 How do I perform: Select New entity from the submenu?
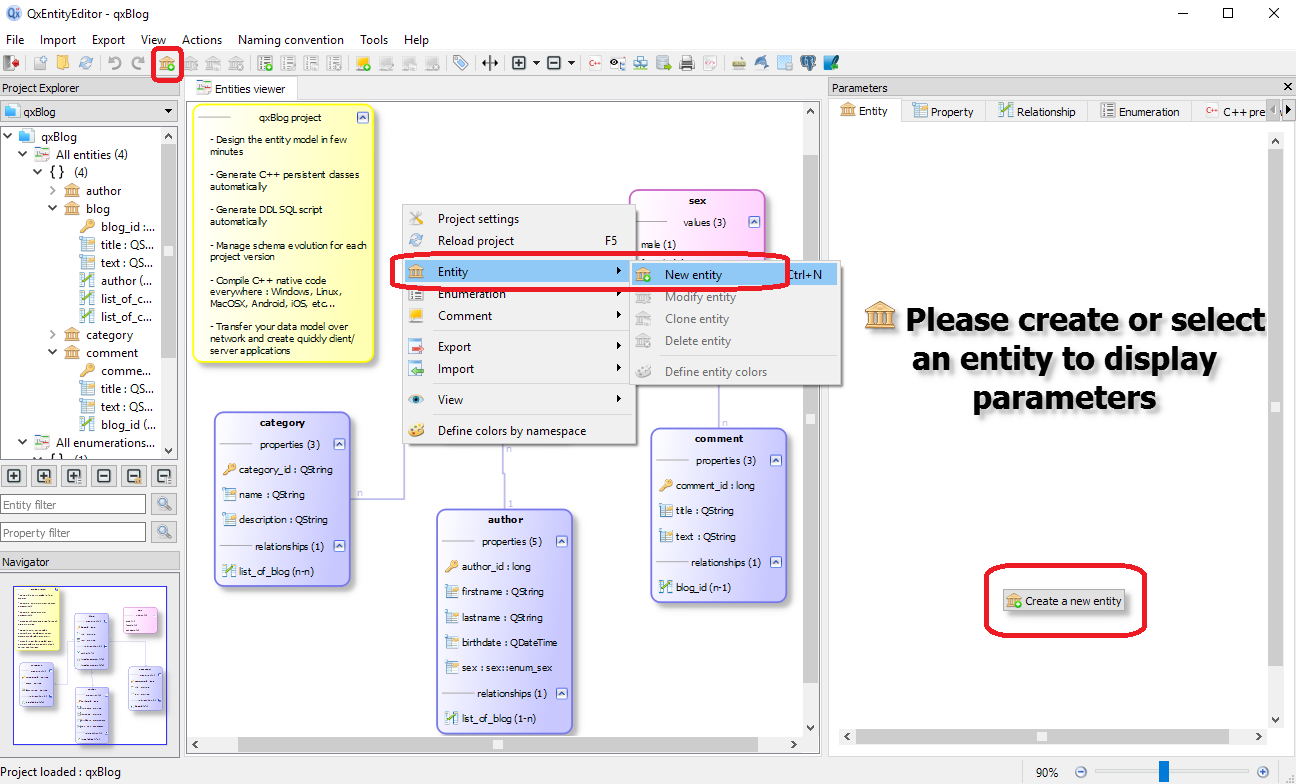point(693,275)
